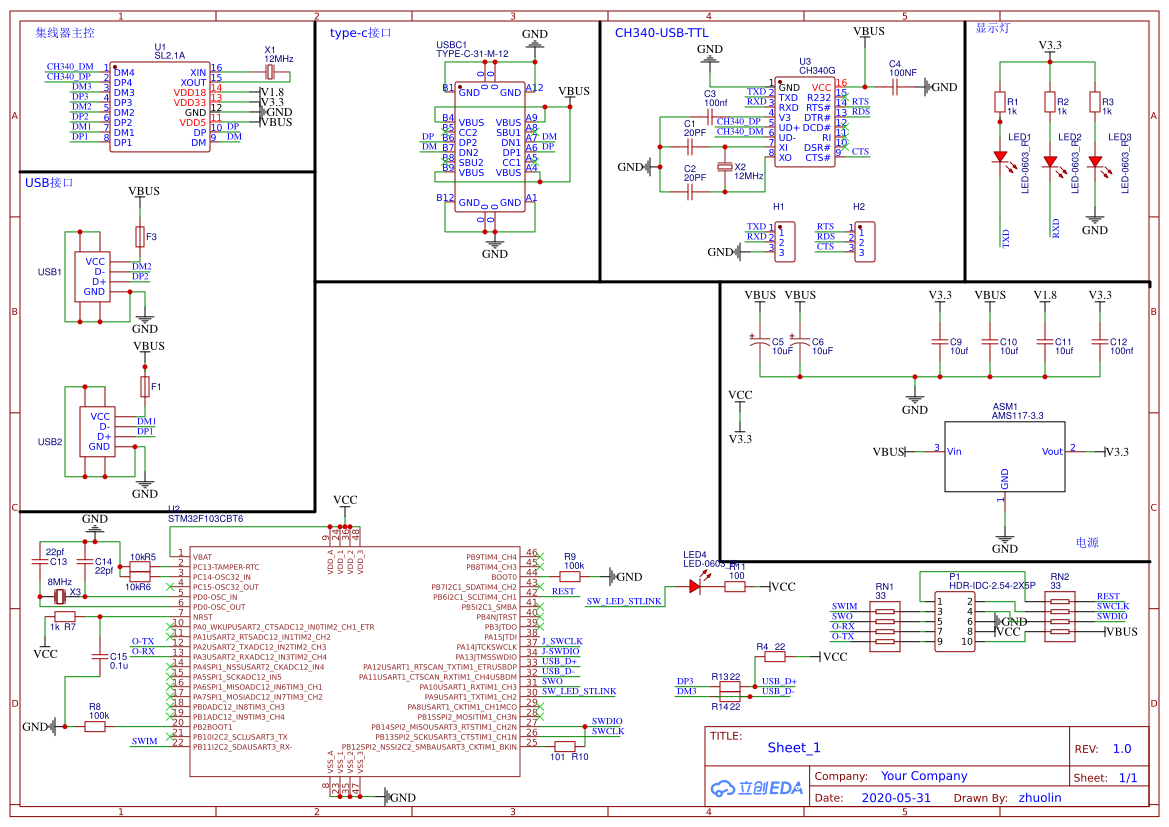The image size is (1169, 827).
Task: Click the F1 fuse symbol
Action: coord(145,386)
